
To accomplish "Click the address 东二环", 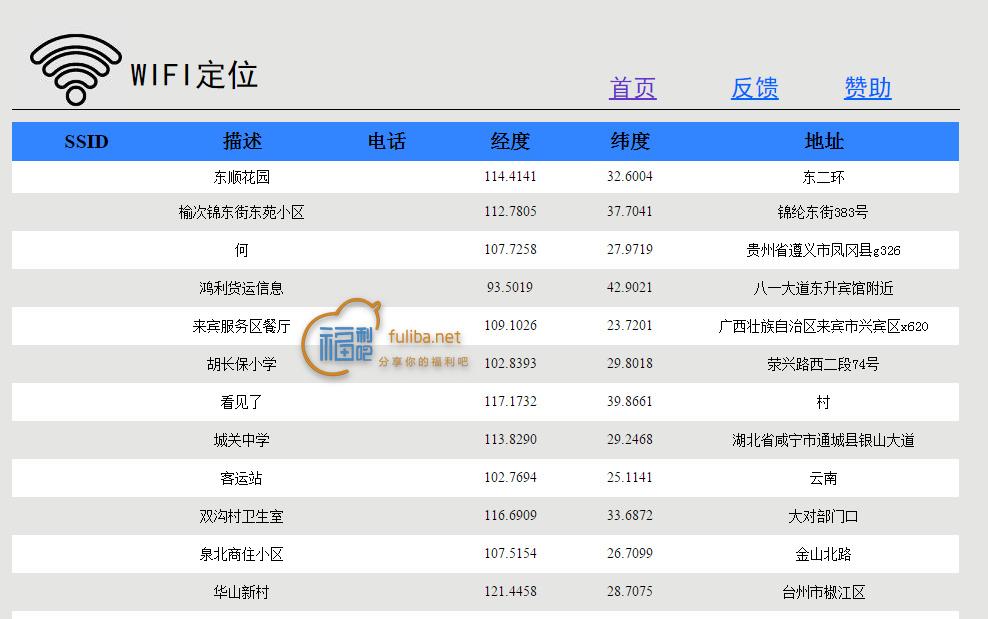I will [824, 177].
